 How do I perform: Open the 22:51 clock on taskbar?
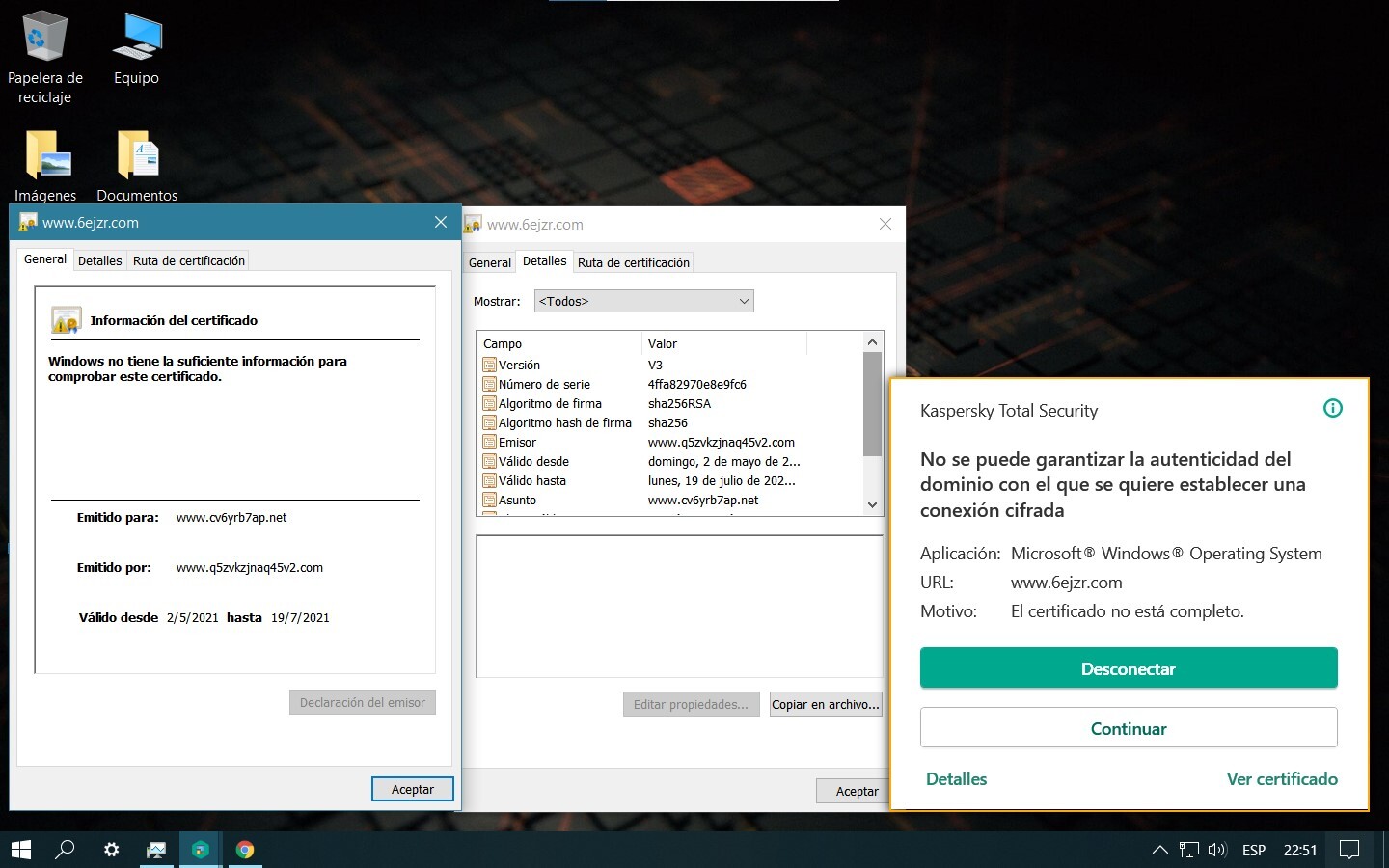(1300, 850)
